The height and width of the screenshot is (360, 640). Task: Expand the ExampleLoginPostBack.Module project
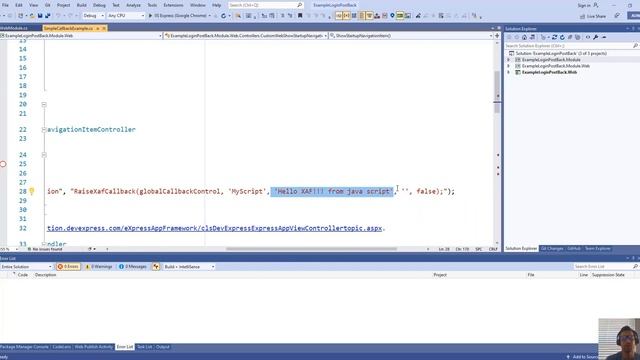(x=509, y=60)
